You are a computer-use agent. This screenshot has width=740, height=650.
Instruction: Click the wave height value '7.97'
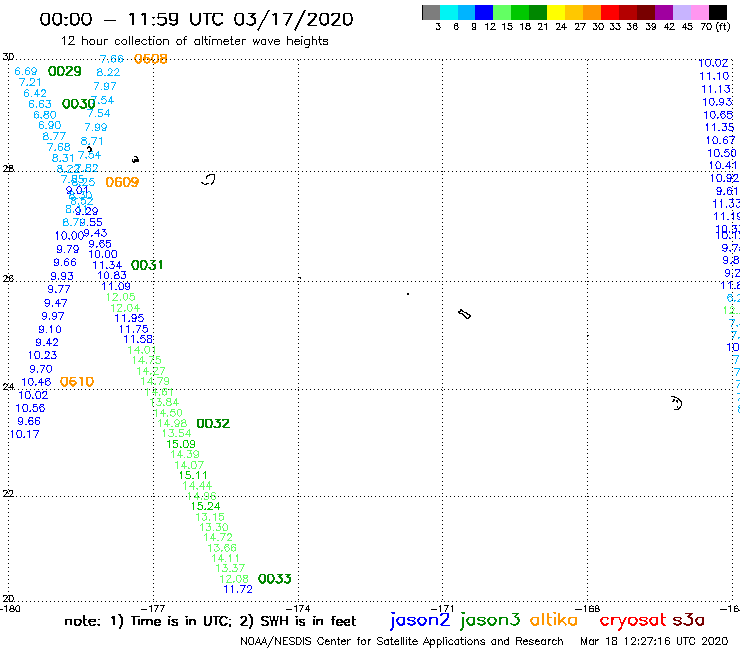pos(105,86)
